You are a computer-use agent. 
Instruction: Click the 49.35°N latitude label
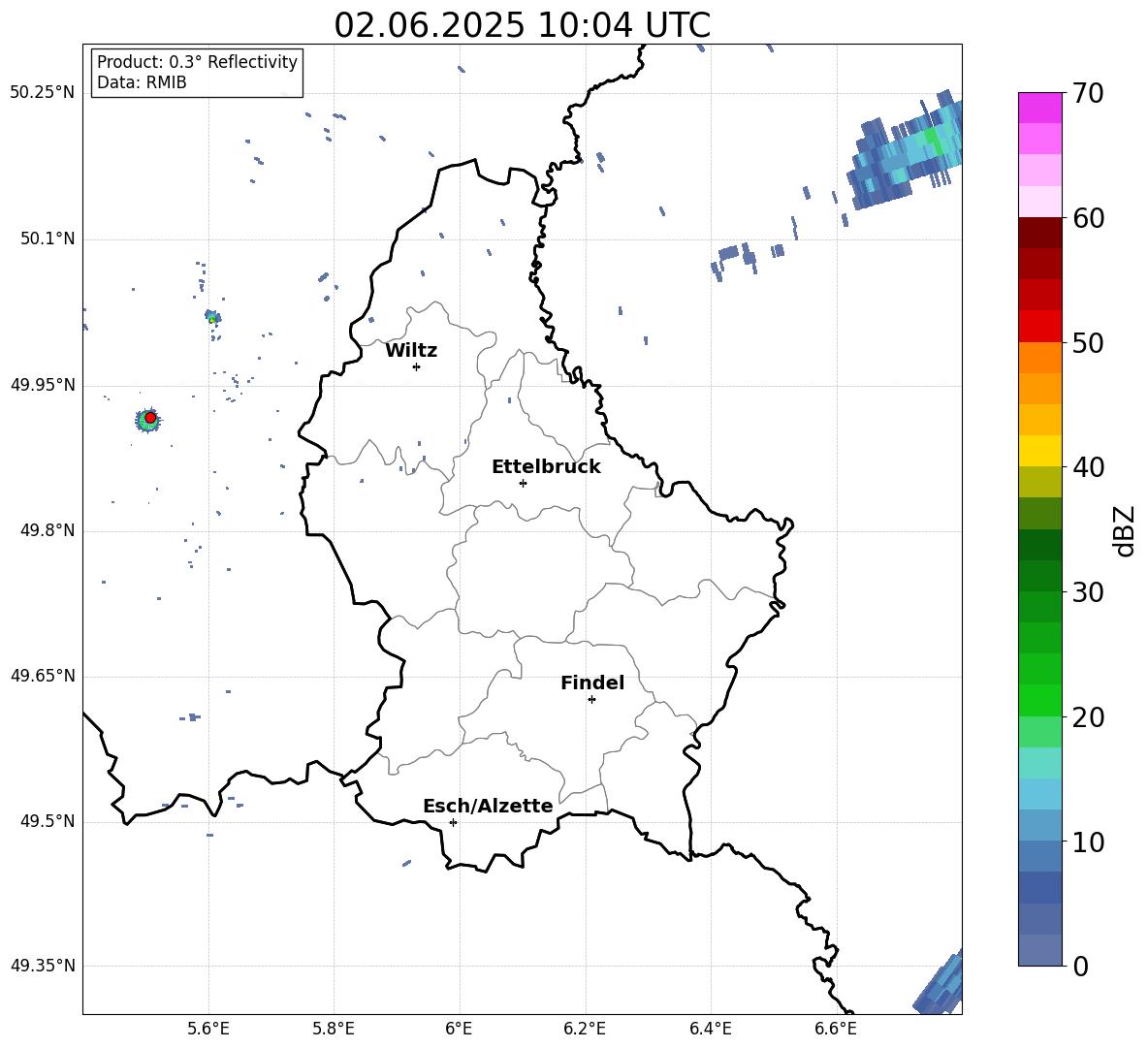point(43,966)
